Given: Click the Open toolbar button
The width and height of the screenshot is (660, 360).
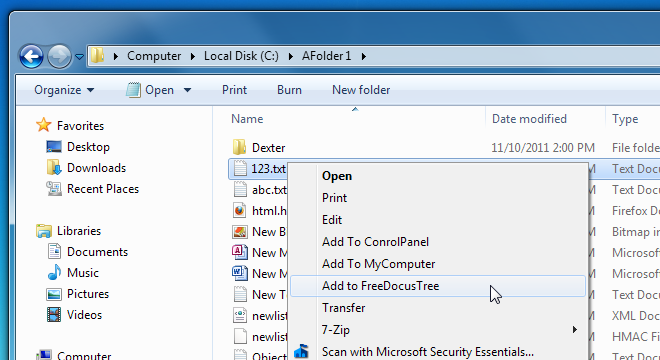Looking at the screenshot, I should click(150, 90).
